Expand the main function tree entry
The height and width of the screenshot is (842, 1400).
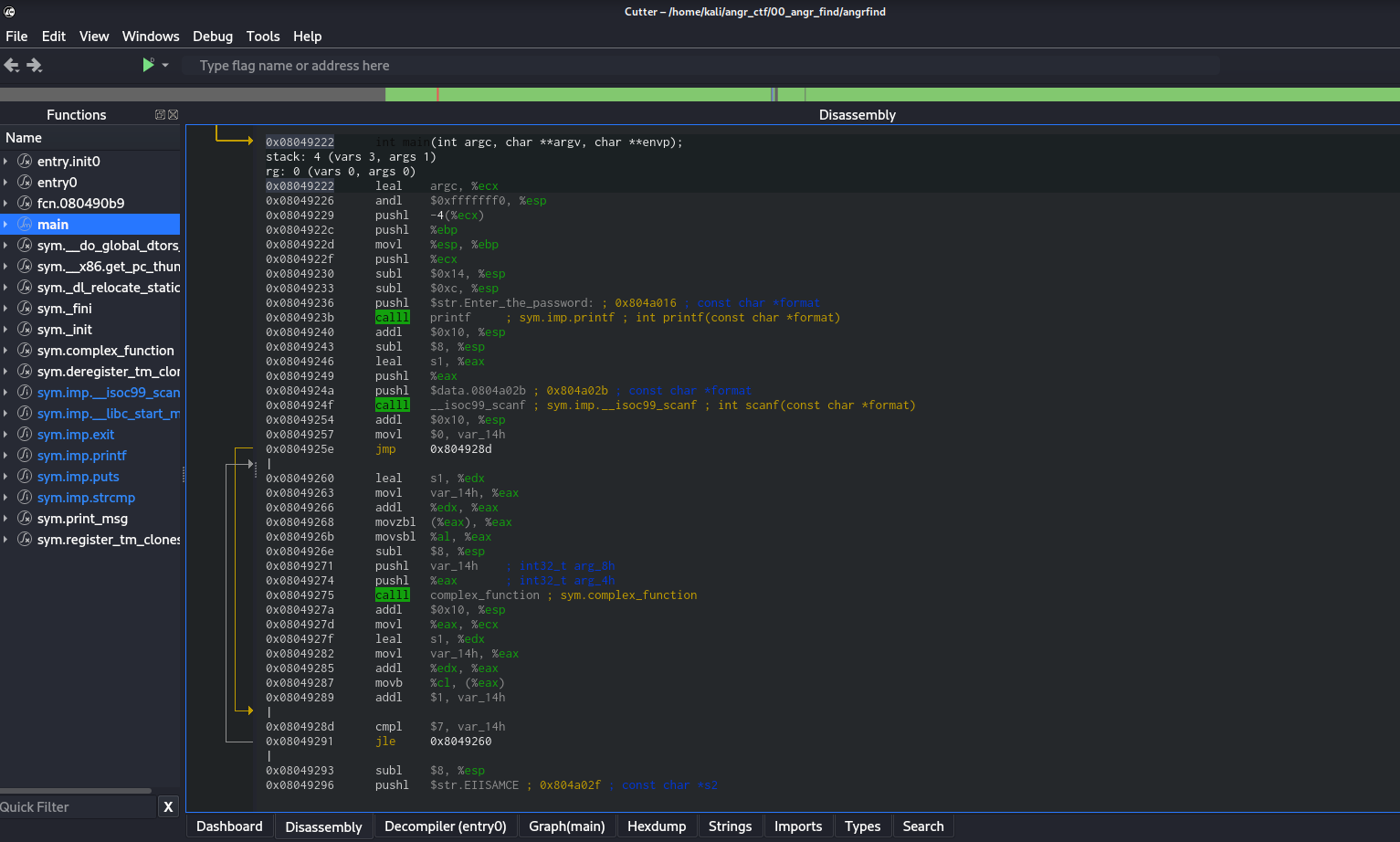pos(6,225)
